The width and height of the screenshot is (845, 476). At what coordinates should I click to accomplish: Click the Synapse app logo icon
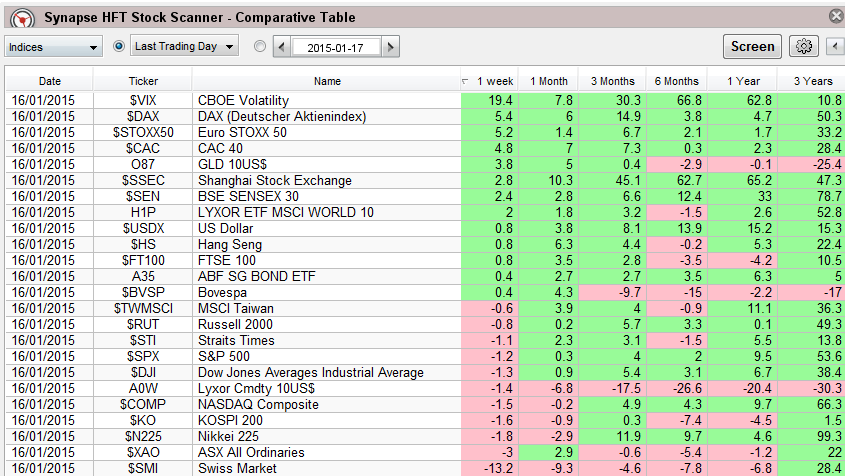tap(18, 16)
